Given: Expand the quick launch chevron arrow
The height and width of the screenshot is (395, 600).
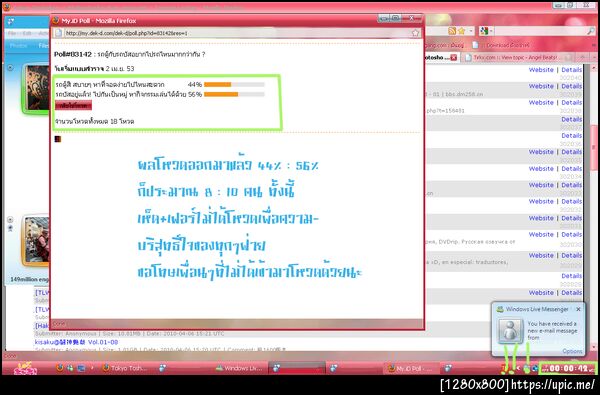Looking at the screenshot, I should click(x=92, y=368).
